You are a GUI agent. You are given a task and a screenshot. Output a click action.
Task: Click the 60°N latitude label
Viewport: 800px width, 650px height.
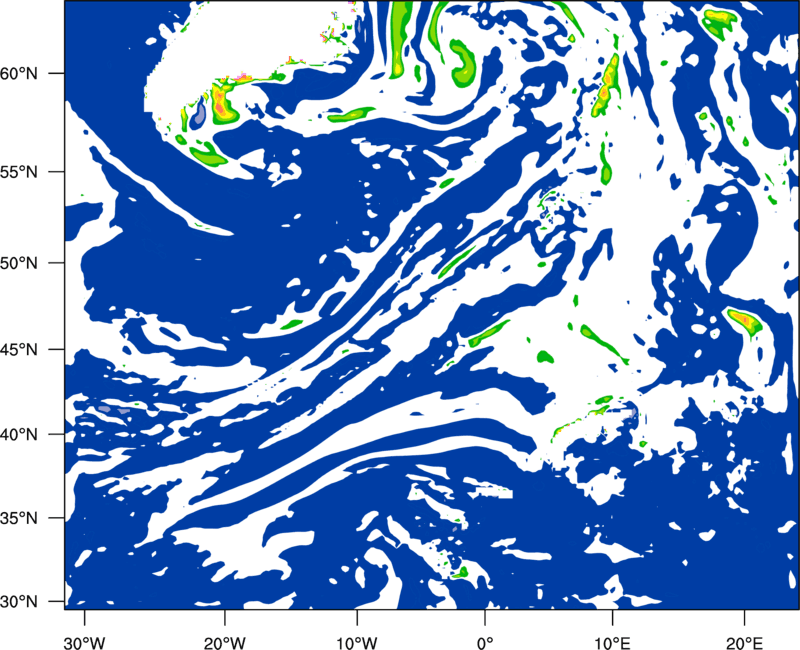click(19, 74)
